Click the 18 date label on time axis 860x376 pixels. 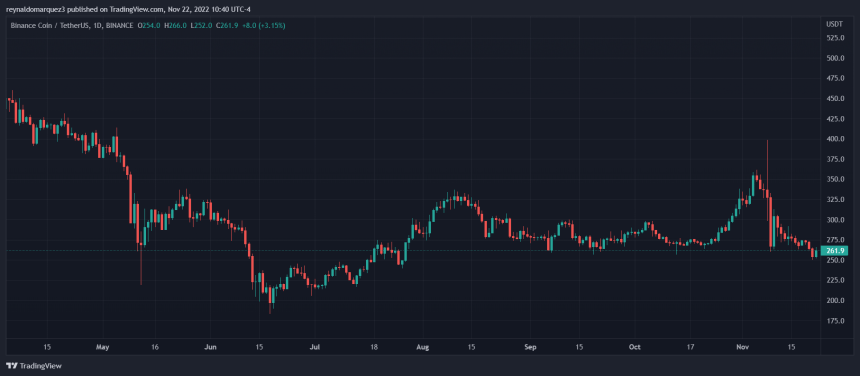(x=374, y=347)
